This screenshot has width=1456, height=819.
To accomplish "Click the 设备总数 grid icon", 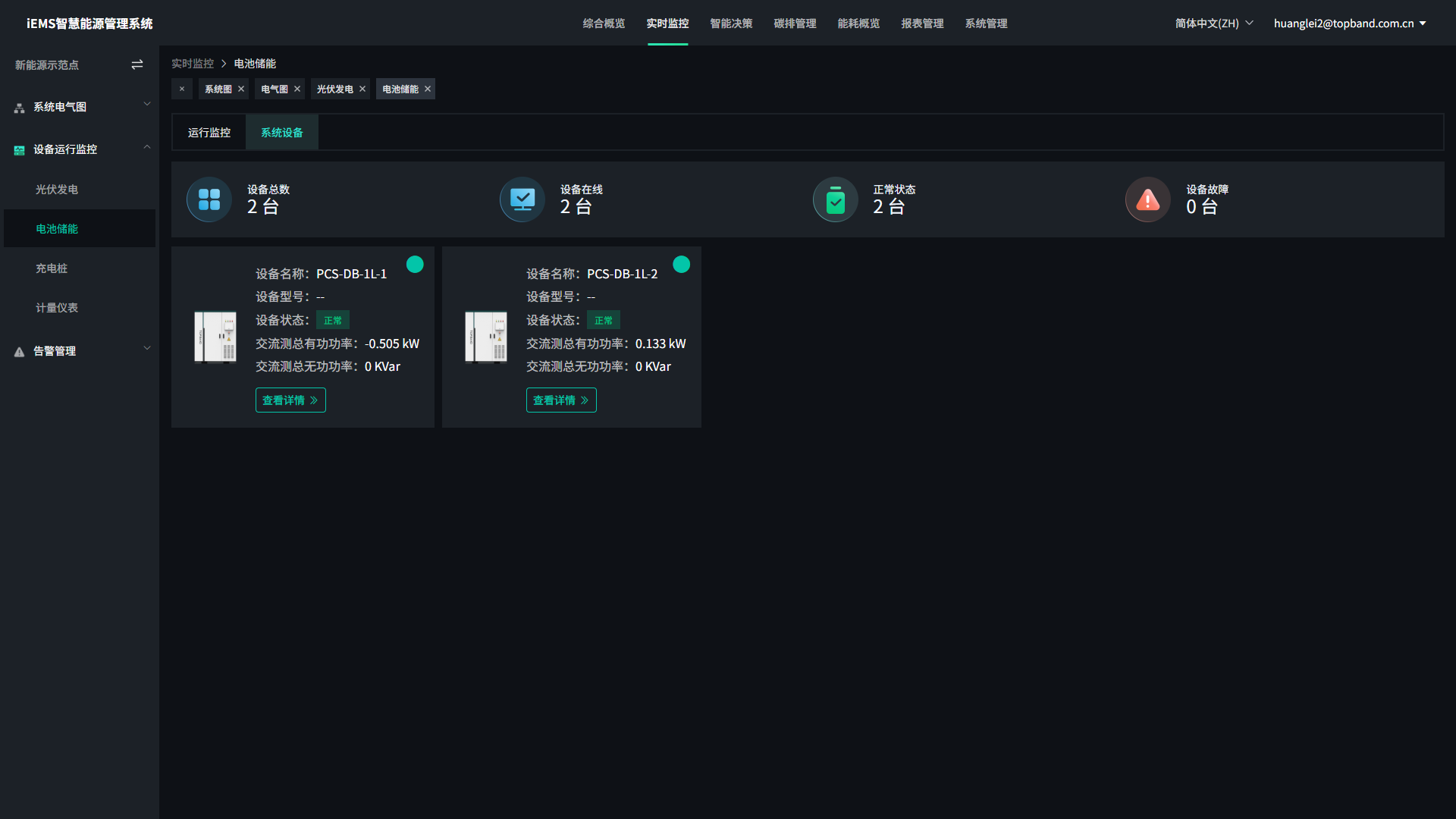I will (x=209, y=199).
